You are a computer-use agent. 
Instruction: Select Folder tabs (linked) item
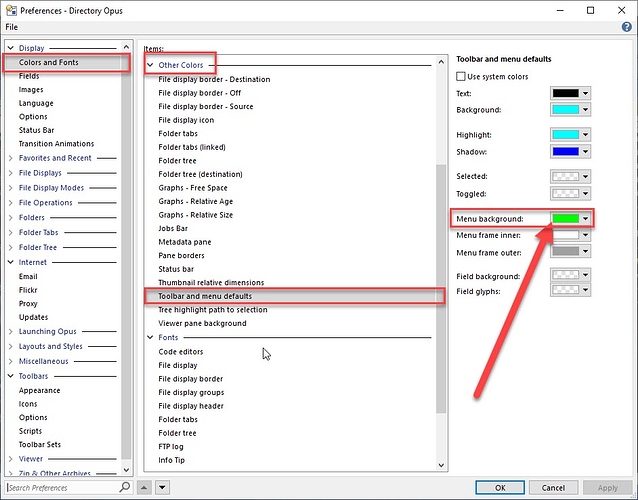point(192,147)
